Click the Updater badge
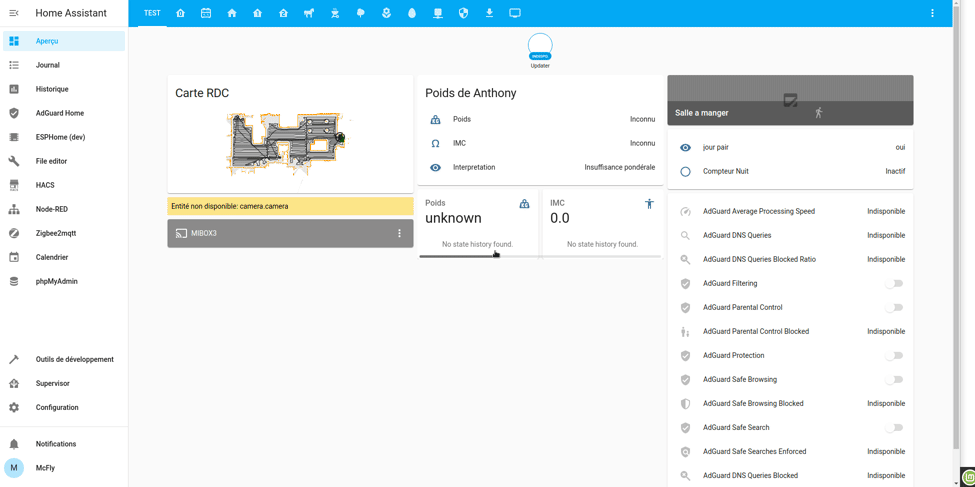This screenshot has width=975, height=487. click(540, 50)
